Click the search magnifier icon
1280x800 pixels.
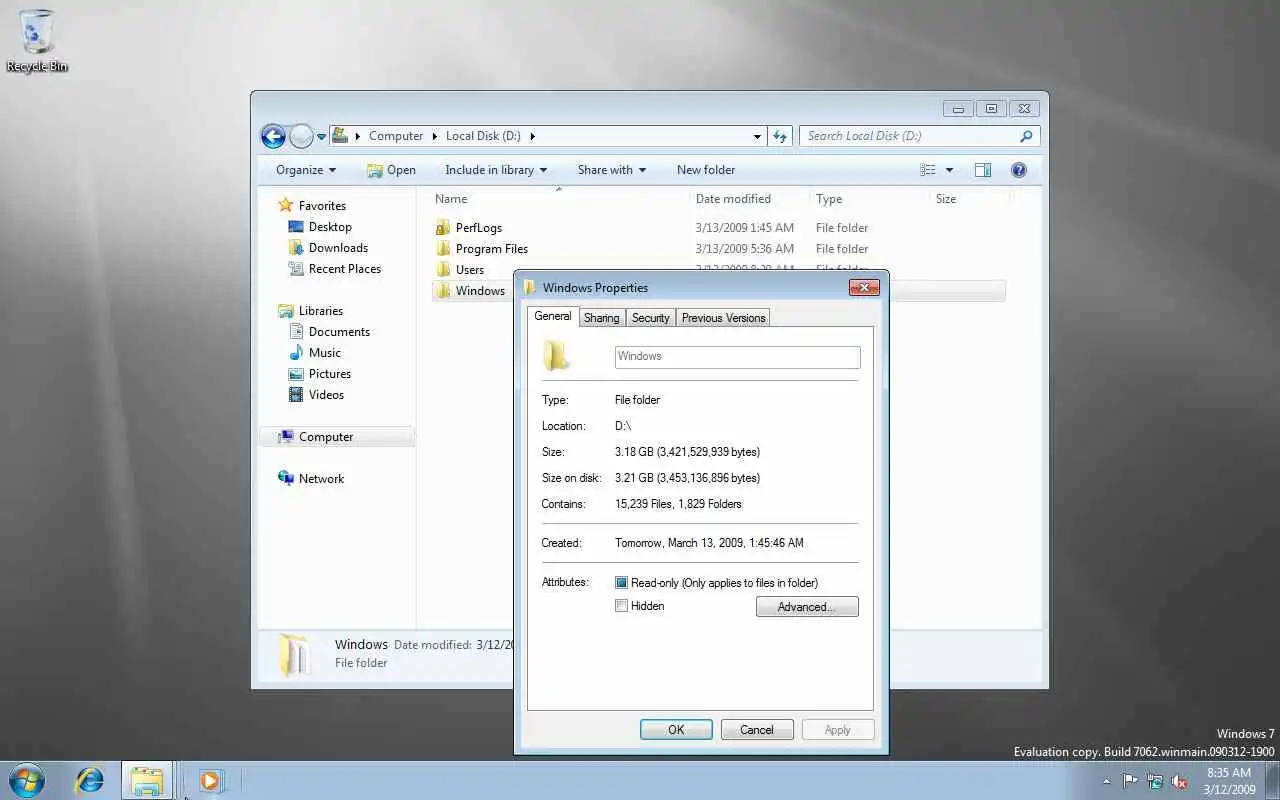coord(1026,136)
